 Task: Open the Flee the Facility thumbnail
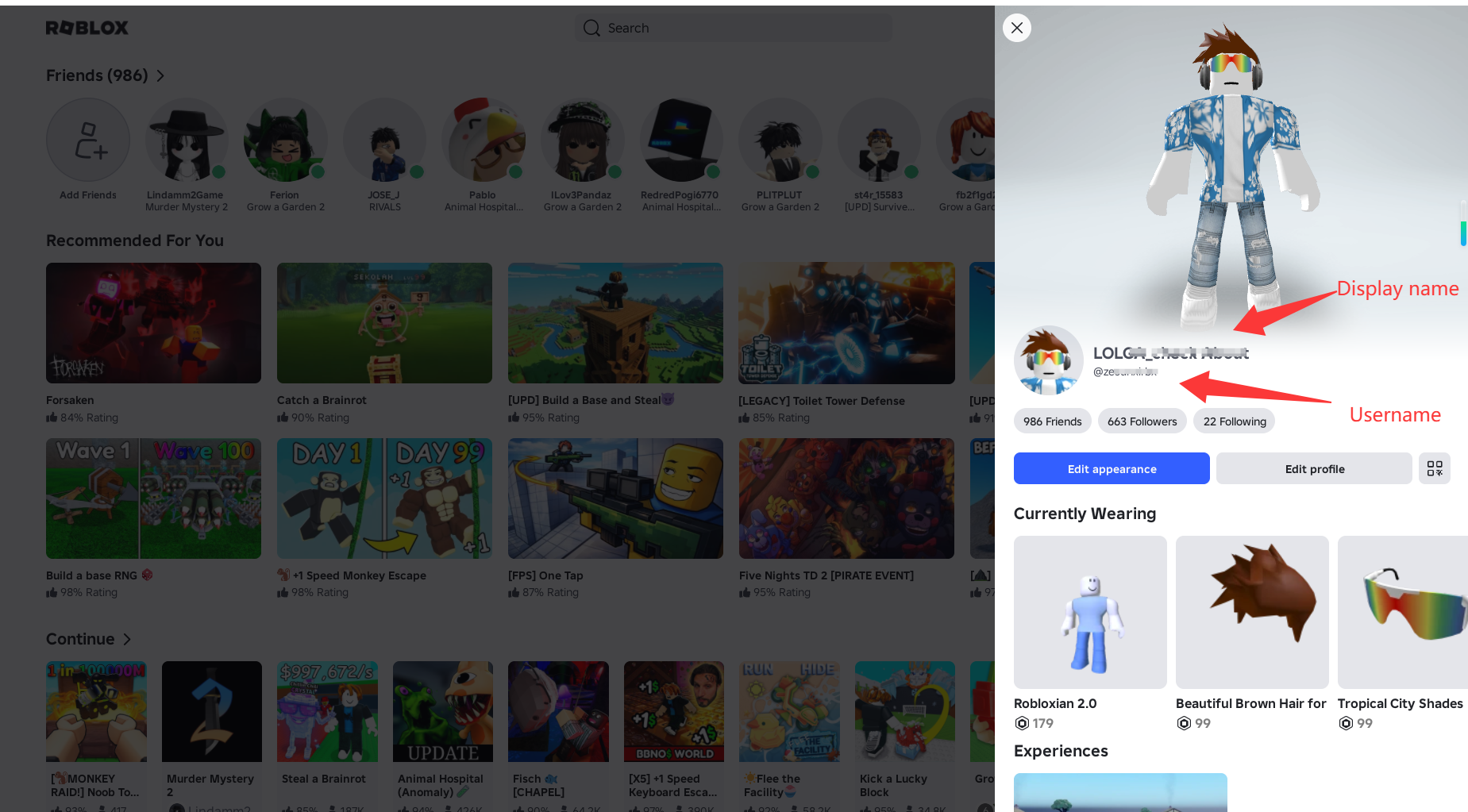(x=789, y=711)
